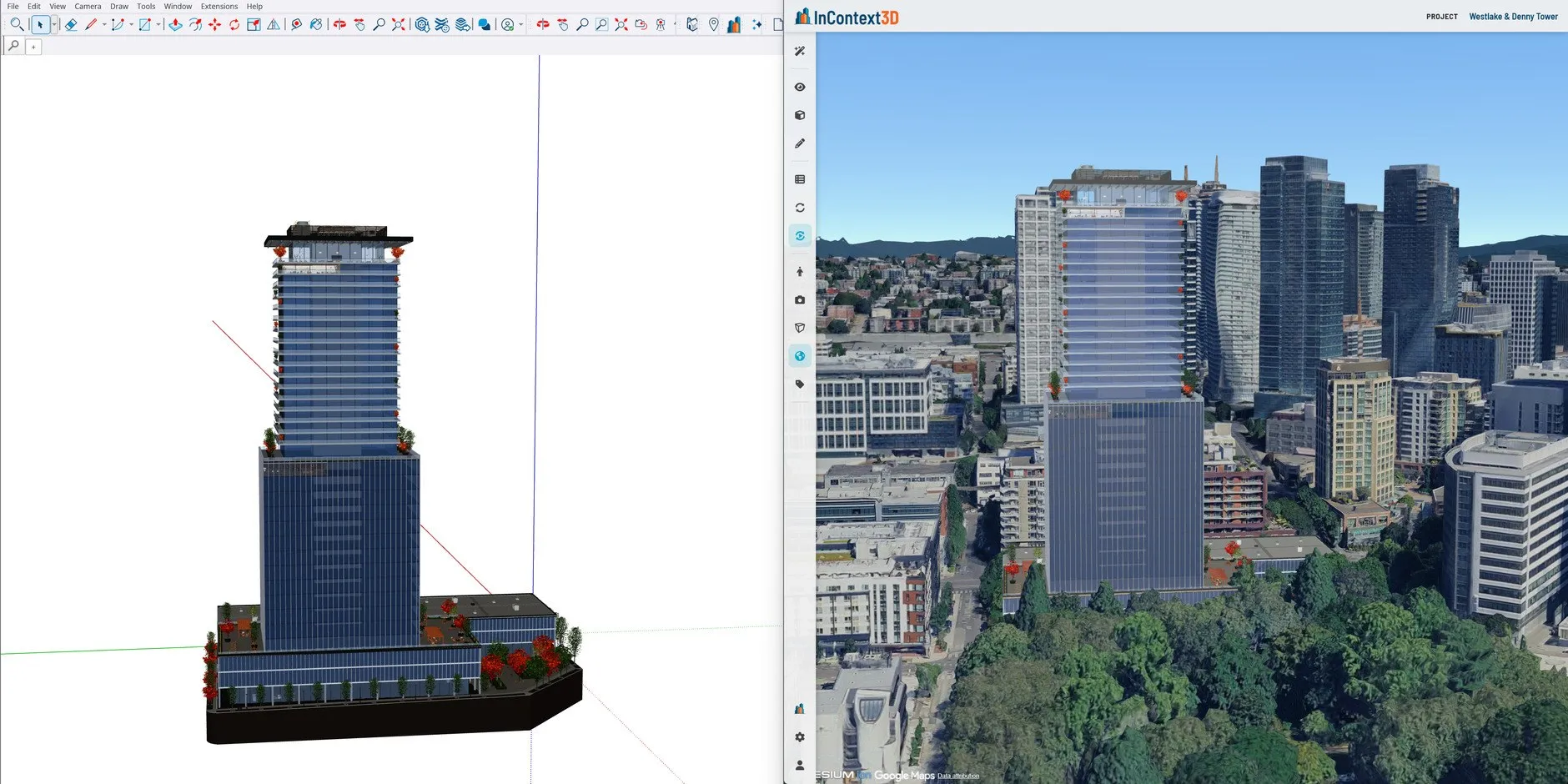Click the magic wand icon in InContext3D sidebar
Screen dimensions: 1568x784
pos(800,51)
